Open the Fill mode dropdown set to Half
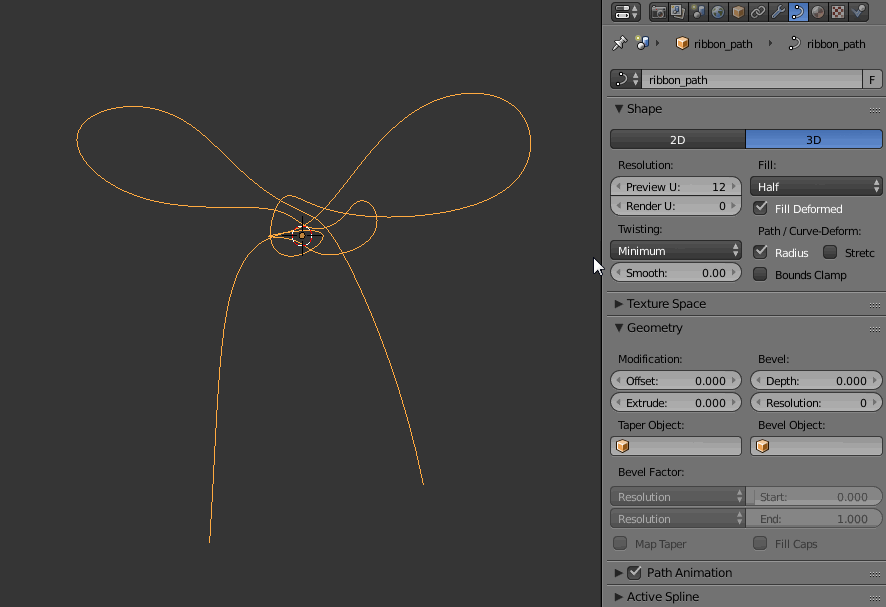Image resolution: width=886 pixels, height=607 pixels. click(x=816, y=187)
